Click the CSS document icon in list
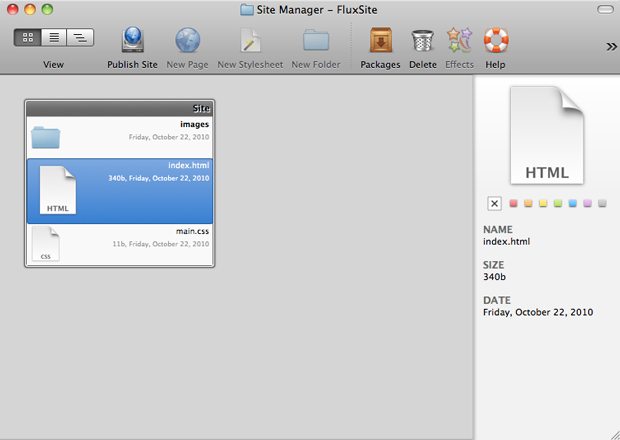 click(x=45, y=244)
